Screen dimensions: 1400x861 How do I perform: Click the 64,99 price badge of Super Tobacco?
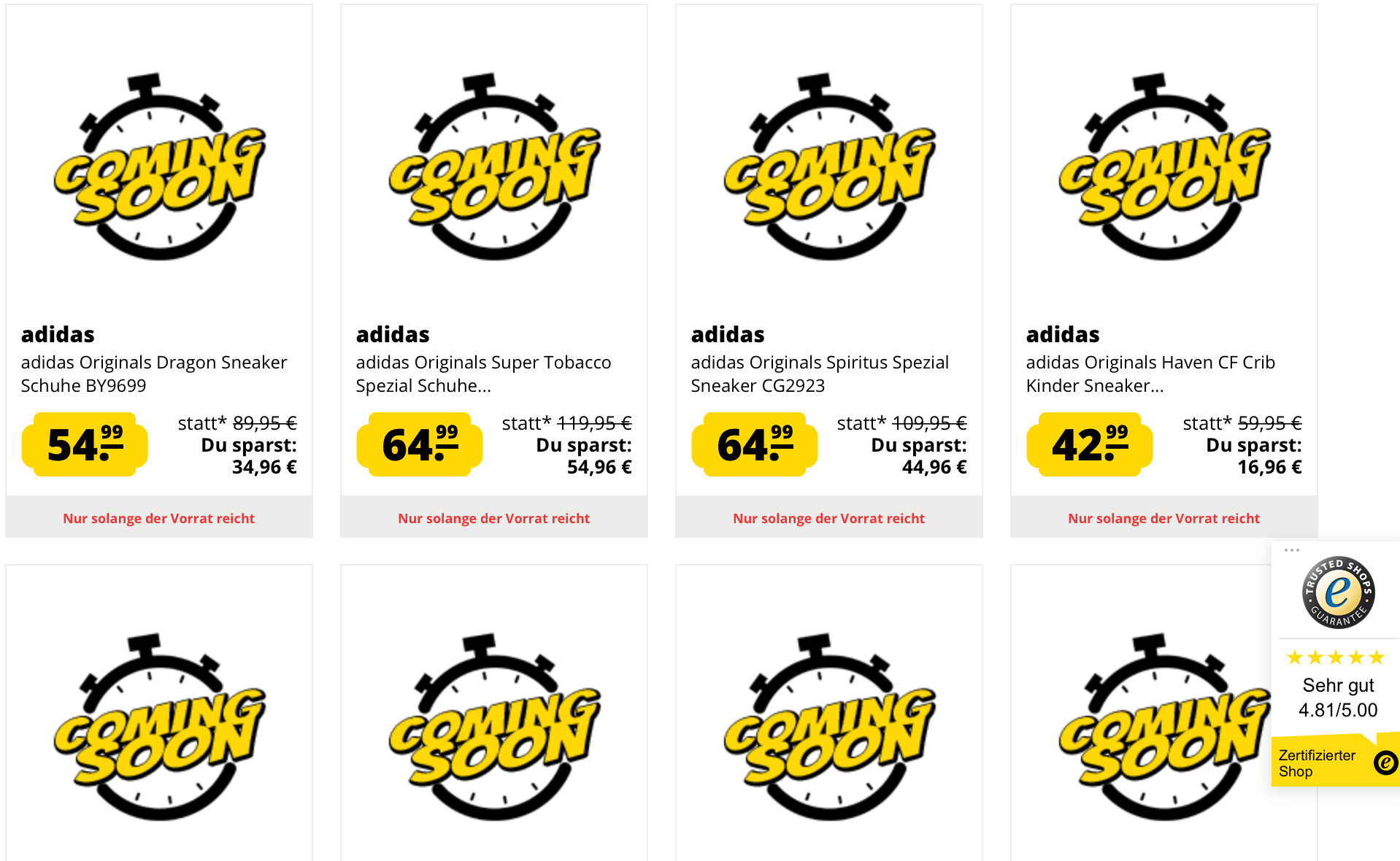420,444
